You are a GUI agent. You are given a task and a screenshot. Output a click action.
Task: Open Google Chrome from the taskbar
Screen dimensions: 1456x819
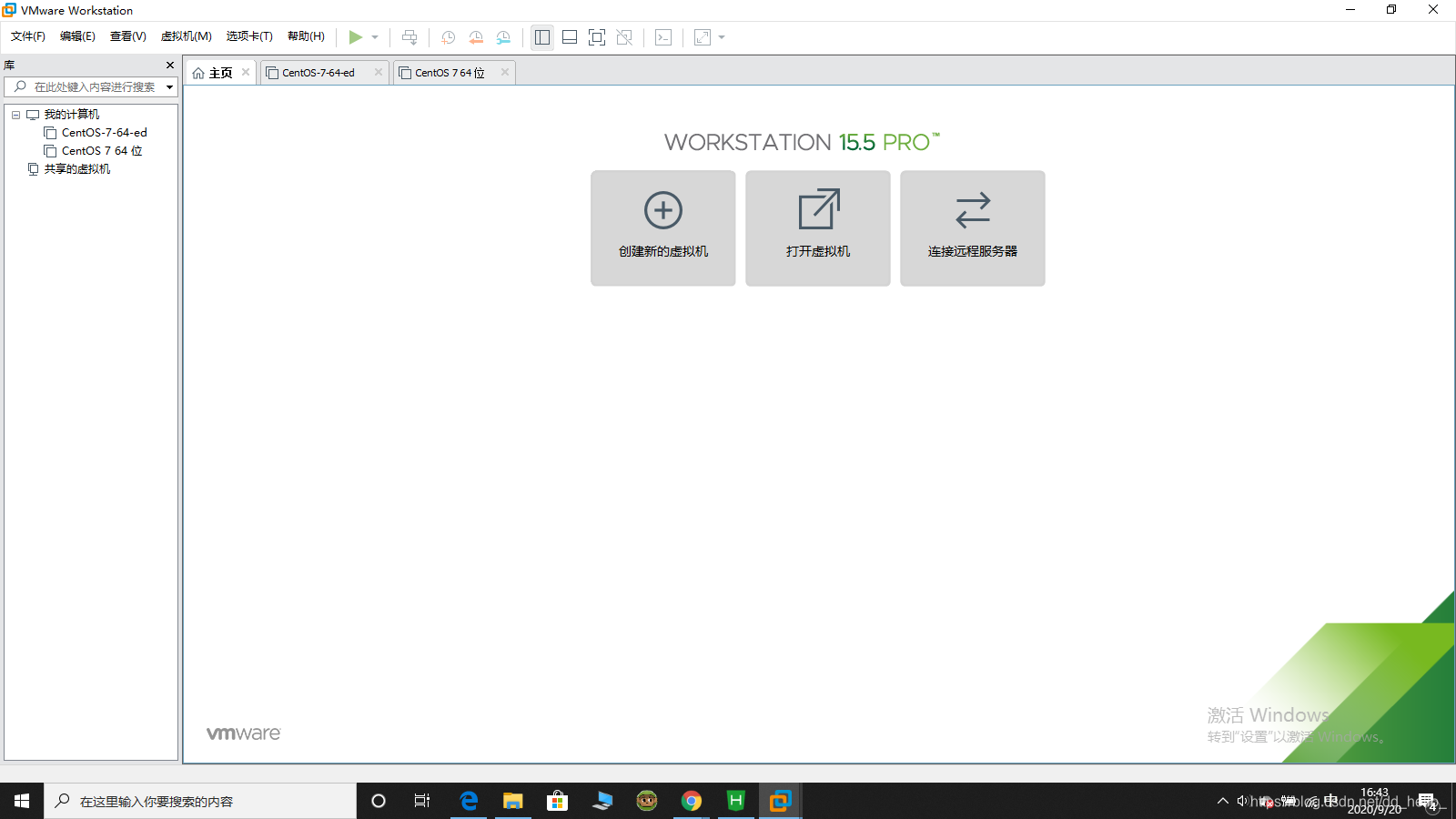pyautogui.click(x=692, y=801)
